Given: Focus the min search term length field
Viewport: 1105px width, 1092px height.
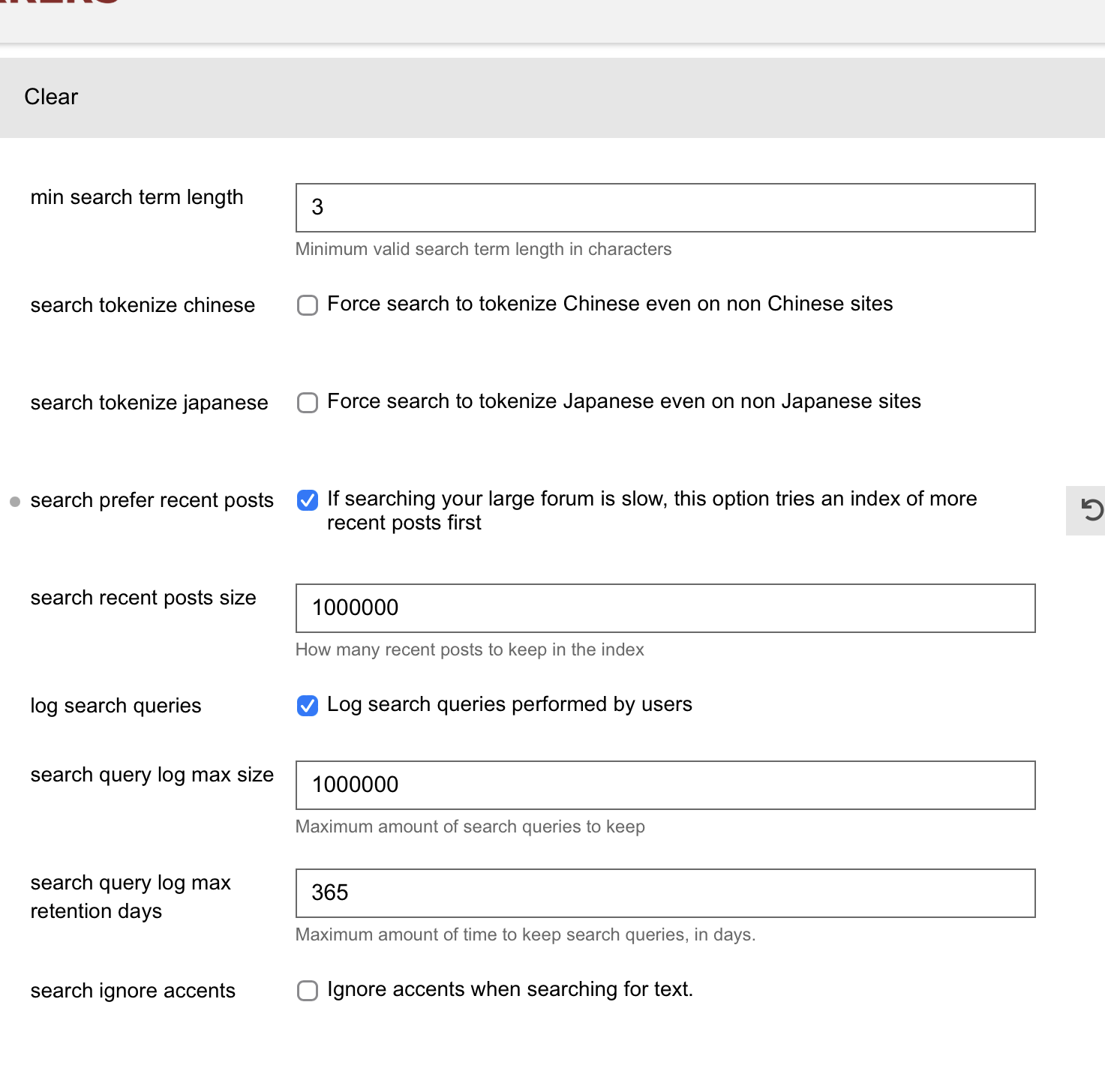Looking at the screenshot, I should 665,208.
